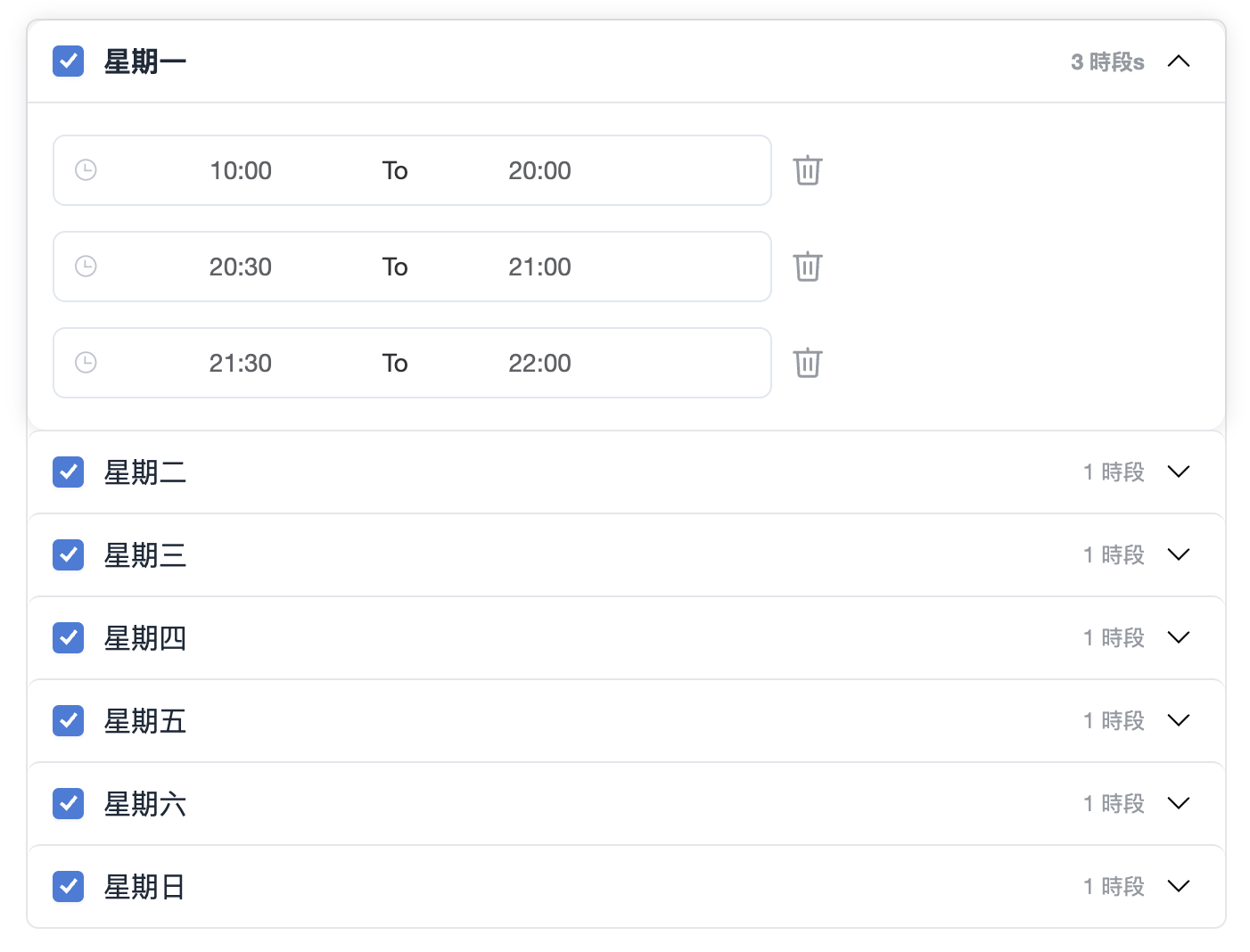Uncheck the 星期一 checkbox
The width and height of the screenshot is (1250, 952).
coord(69,62)
